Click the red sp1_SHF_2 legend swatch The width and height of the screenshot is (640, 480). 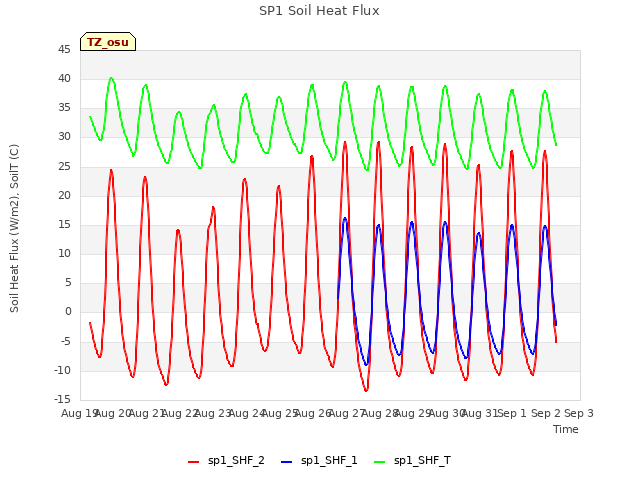[x=193, y=462]
